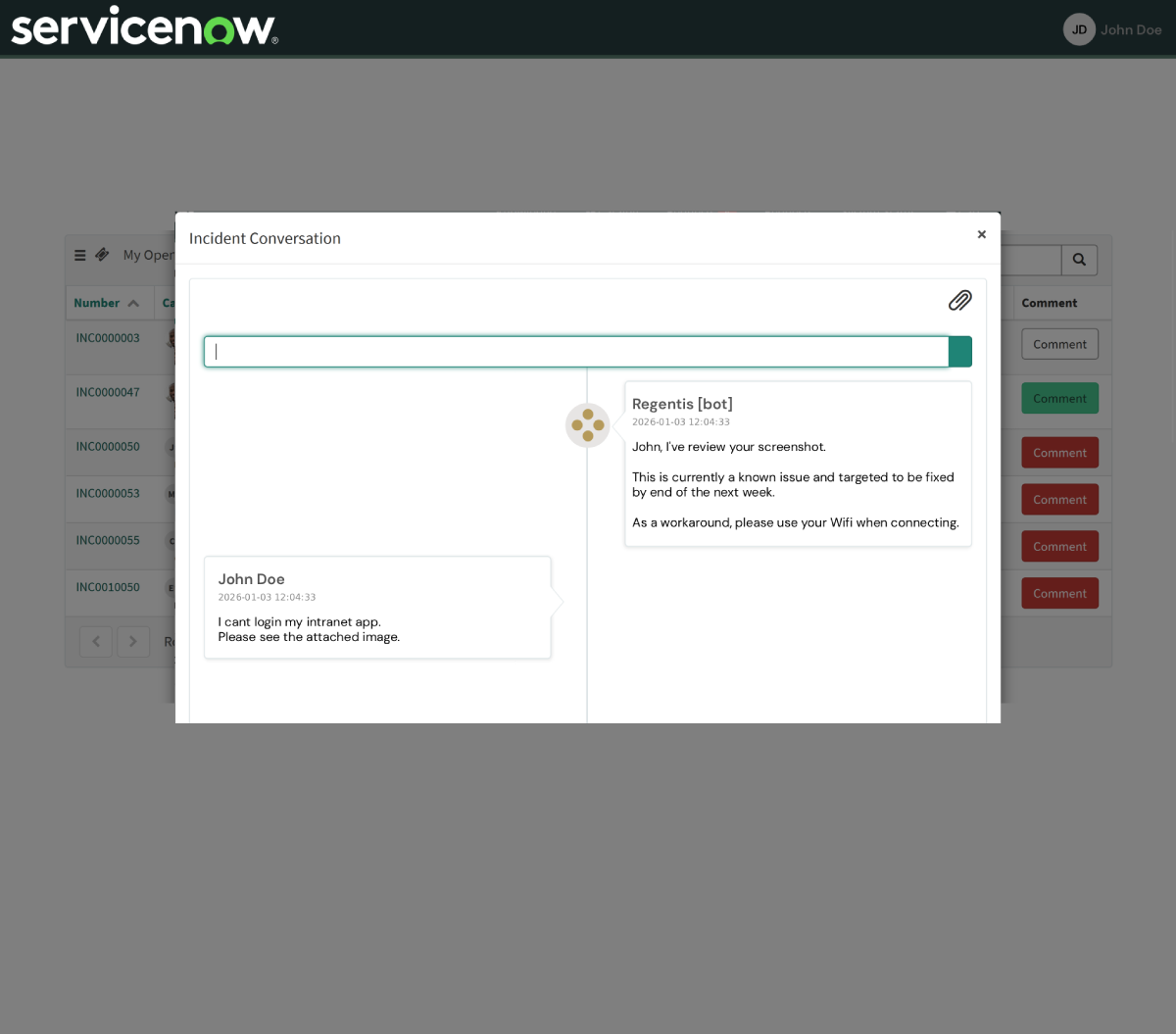Close the Incident Conversation dialog
The image size is (1176, 1034).
(x=981, y=234)
